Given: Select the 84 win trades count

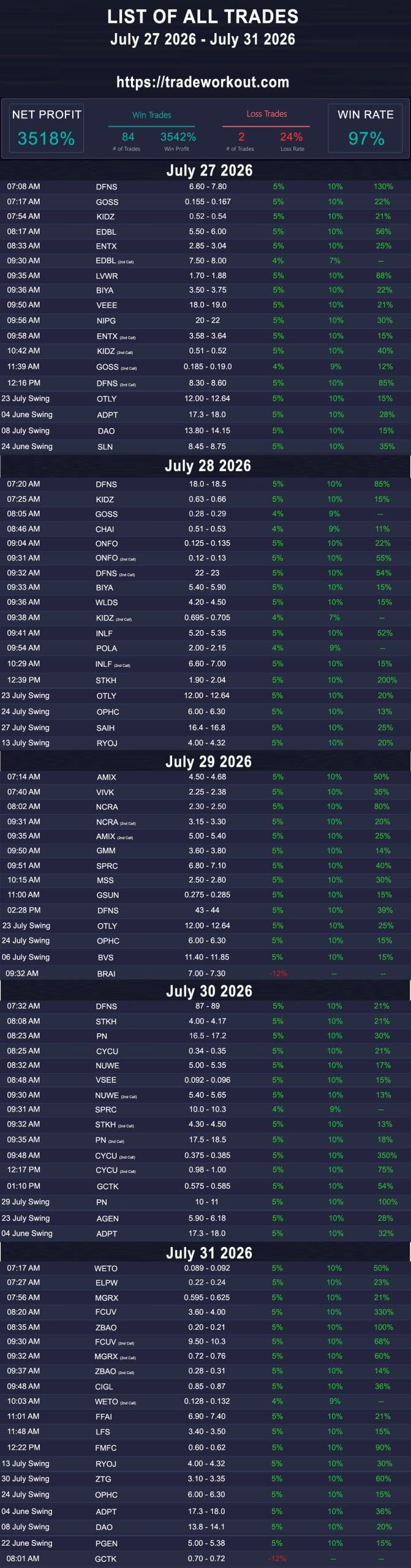Looking at the screenshot, I should 128,137.
